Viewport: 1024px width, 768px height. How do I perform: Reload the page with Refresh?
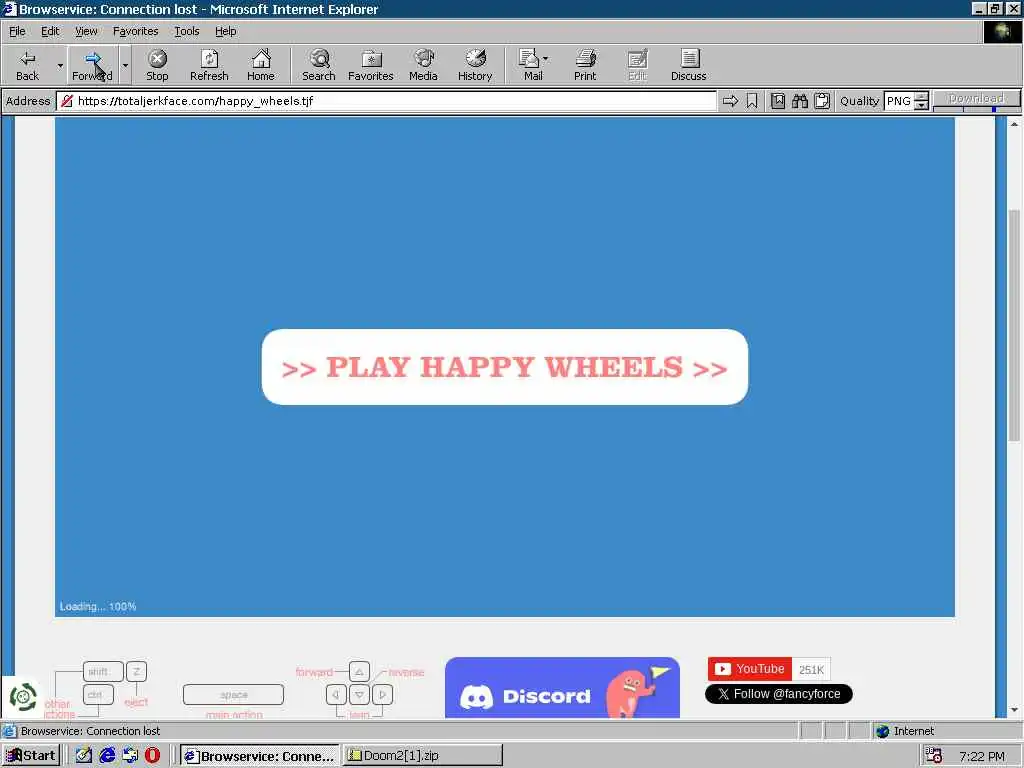[209, 65]
